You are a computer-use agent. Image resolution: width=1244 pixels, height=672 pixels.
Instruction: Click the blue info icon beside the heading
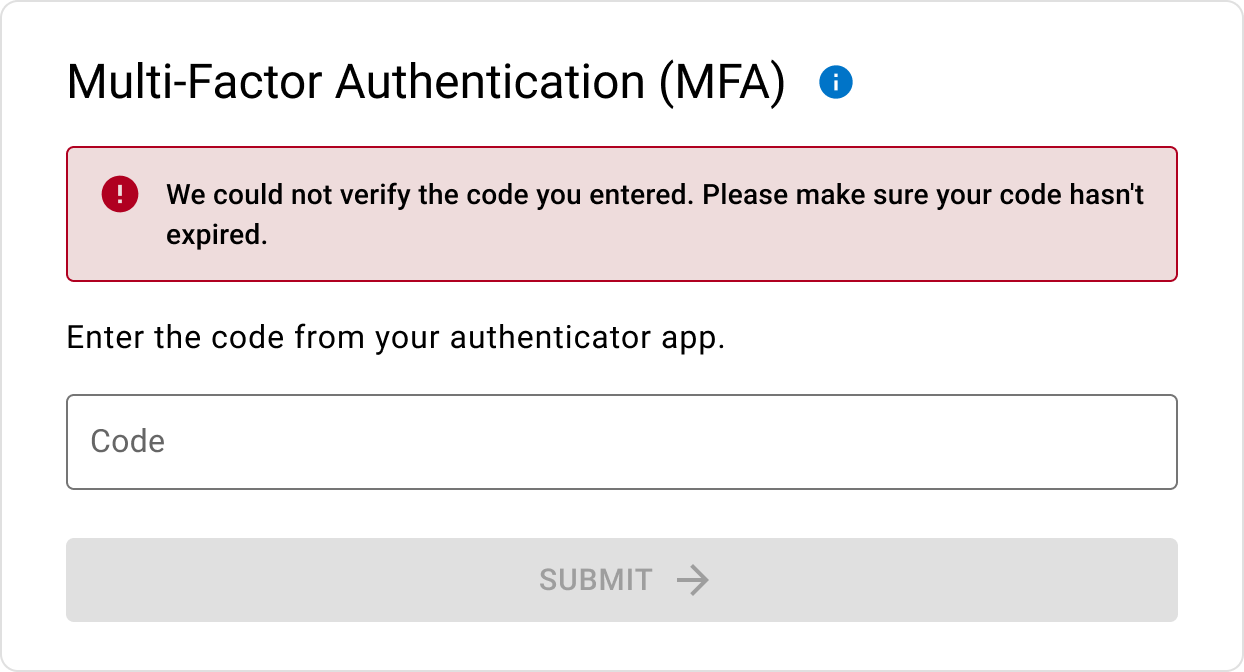(x=835, y=82)
